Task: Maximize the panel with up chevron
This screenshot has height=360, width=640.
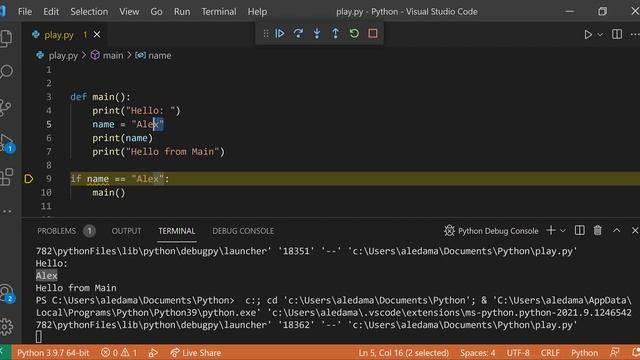Action: (616, 231)
